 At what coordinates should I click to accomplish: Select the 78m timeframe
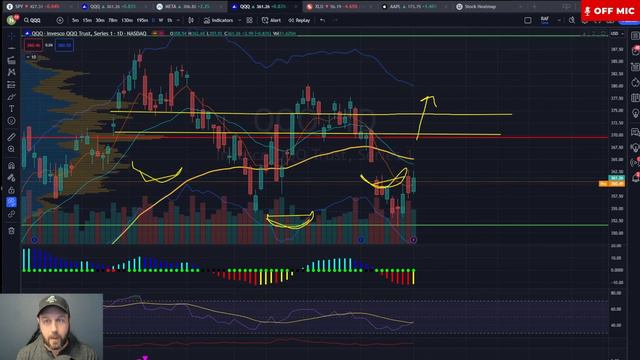(113, 20)
